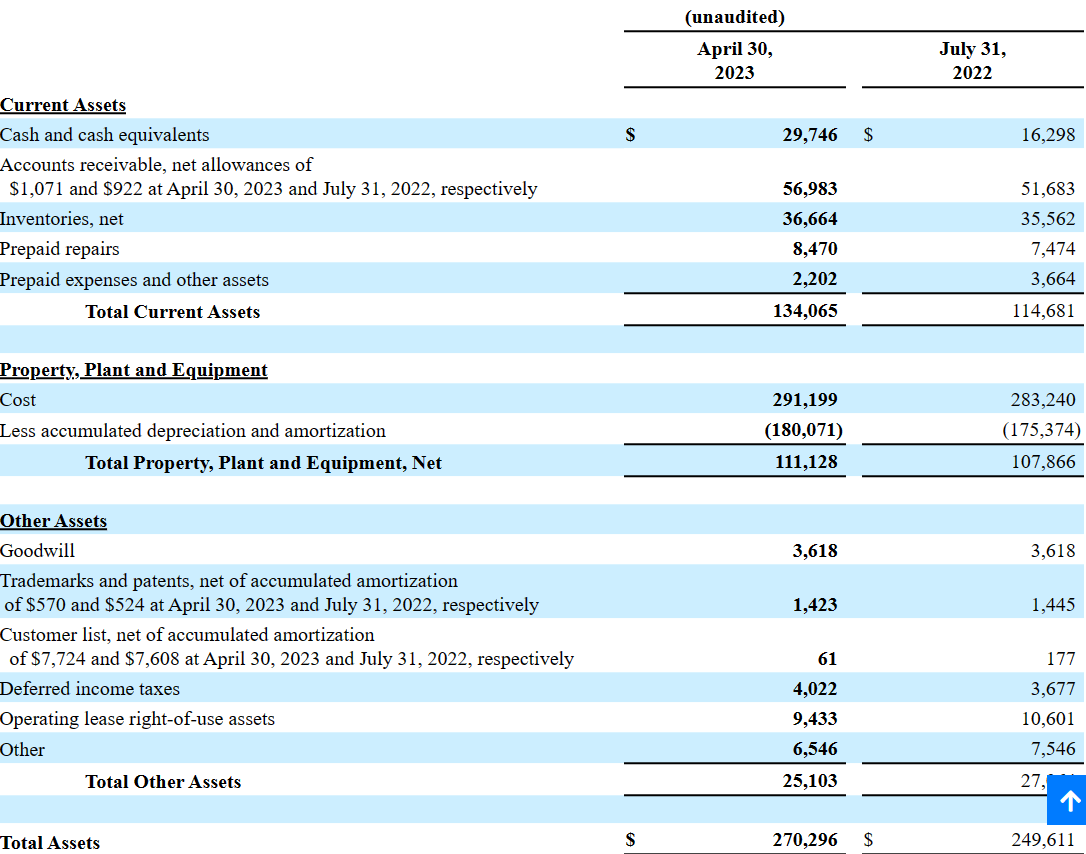
Task: Click the Other Assets section heading
Action: pos(54,521)
